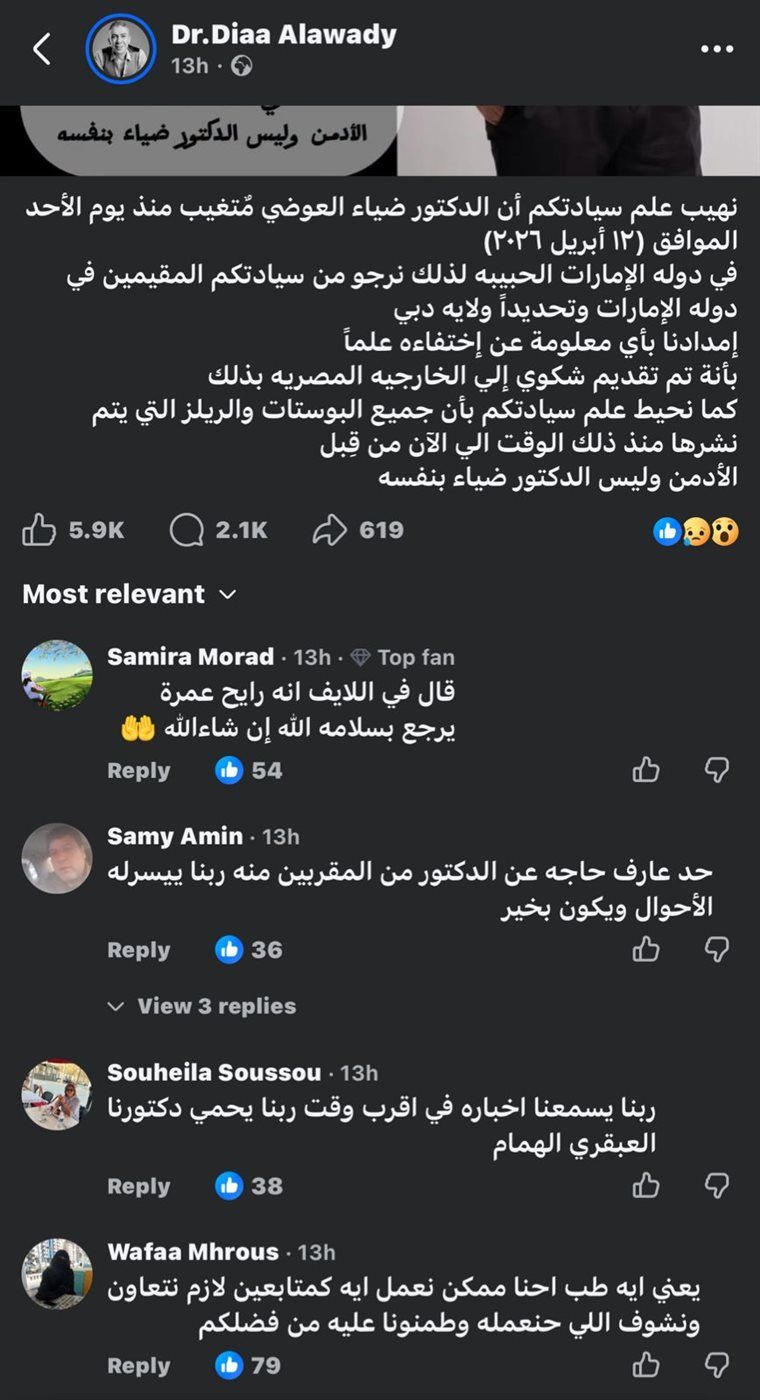This screenshot has width=760, height=1400.
Task: Reply to Wafaa Mhrous's comment
Action: coord(138,1365)
